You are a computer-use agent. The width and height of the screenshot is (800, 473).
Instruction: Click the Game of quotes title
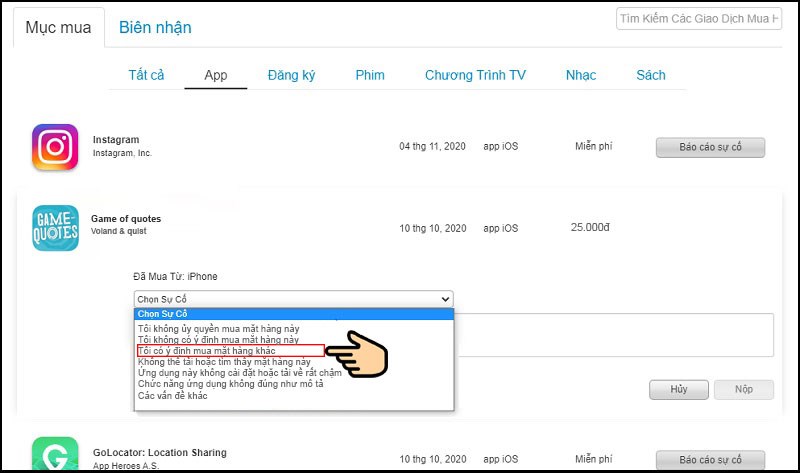point(126,219)
